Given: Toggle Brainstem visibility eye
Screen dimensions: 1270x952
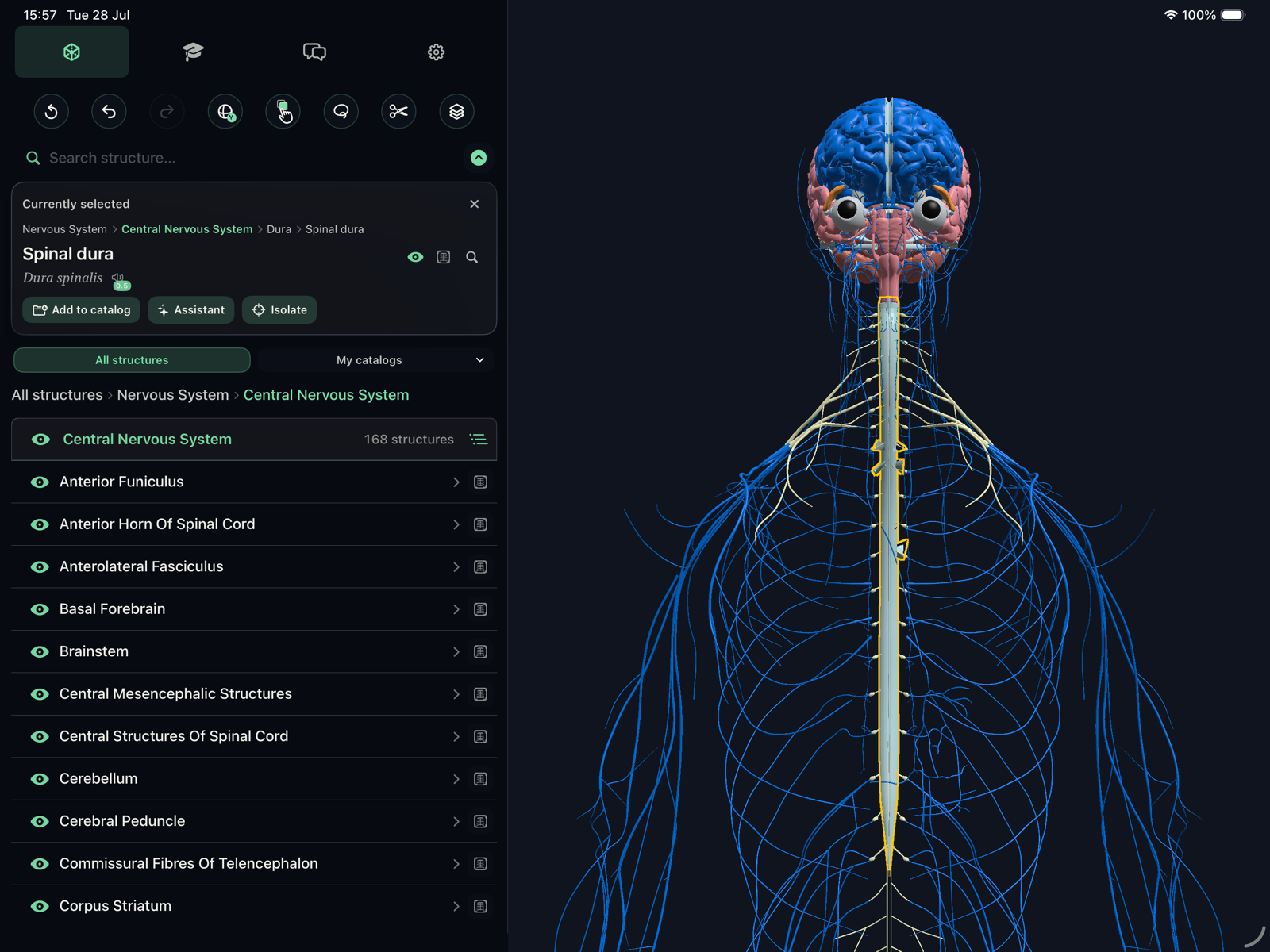Looking at the screenshot, I should point(40,652).
